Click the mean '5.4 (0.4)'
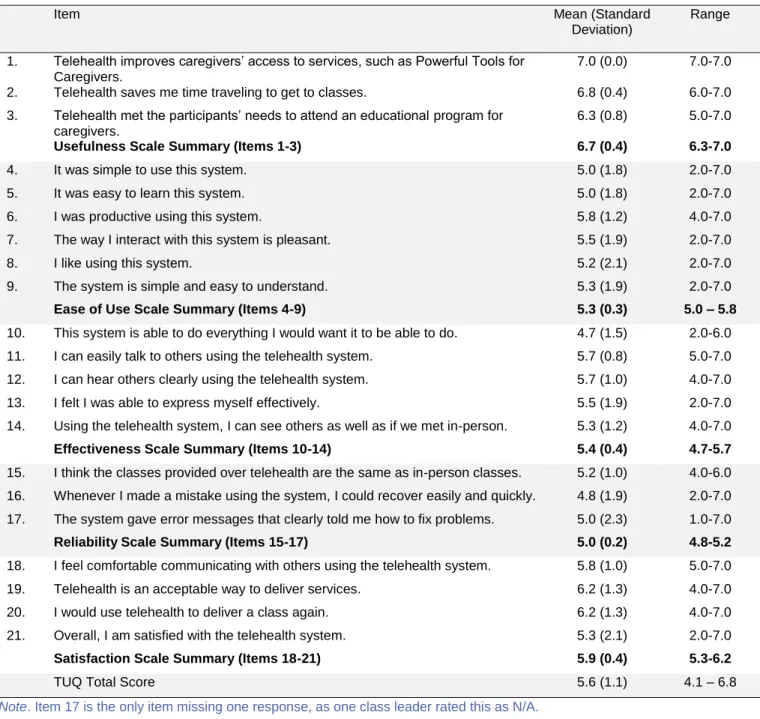Image resolution: width=760 pixels, height=719 pixels. point(602,449)
